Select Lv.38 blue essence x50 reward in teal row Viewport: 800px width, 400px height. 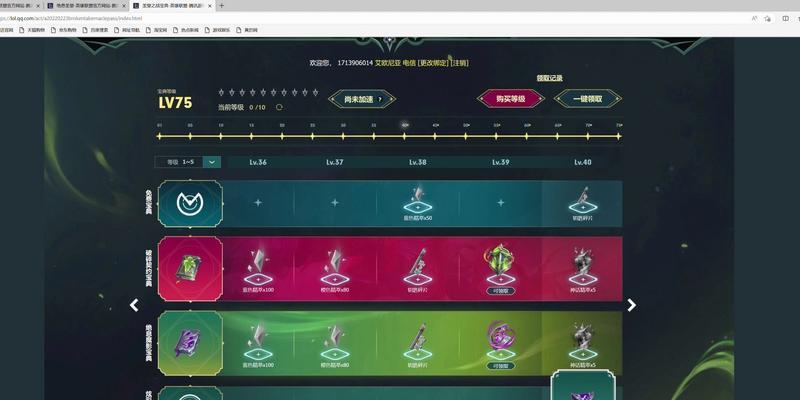[417, 203]
